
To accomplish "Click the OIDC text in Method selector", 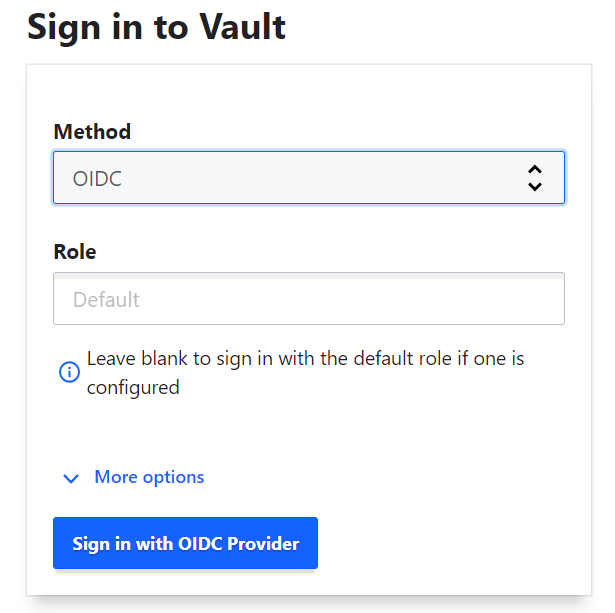I will (x=97, y=178).
